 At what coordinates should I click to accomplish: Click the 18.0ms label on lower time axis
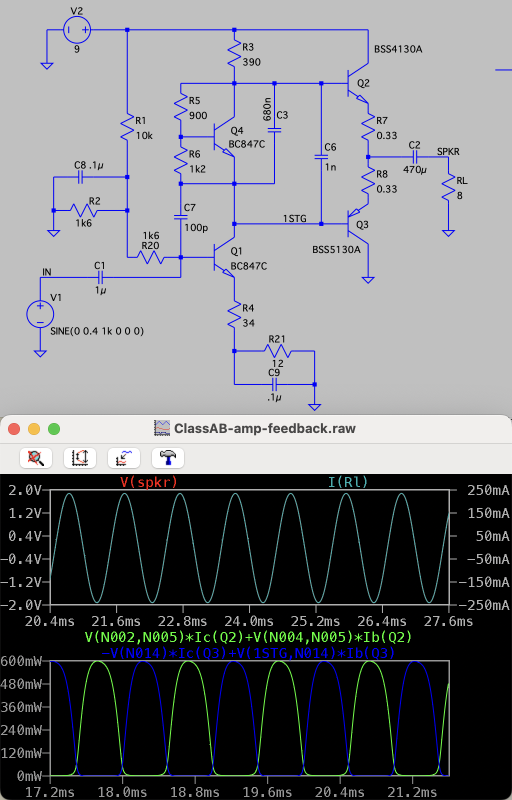[122, 792]
